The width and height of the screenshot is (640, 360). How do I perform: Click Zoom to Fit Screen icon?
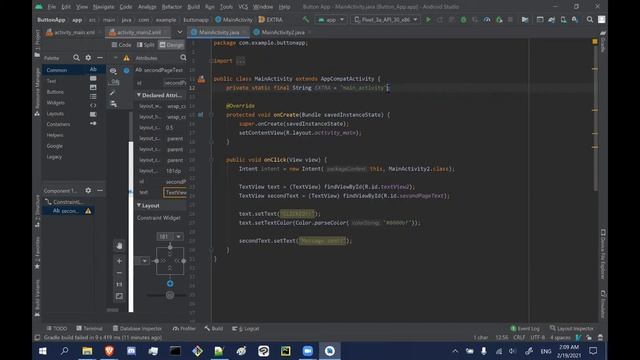pyautogui.click(x=119, y=296)
